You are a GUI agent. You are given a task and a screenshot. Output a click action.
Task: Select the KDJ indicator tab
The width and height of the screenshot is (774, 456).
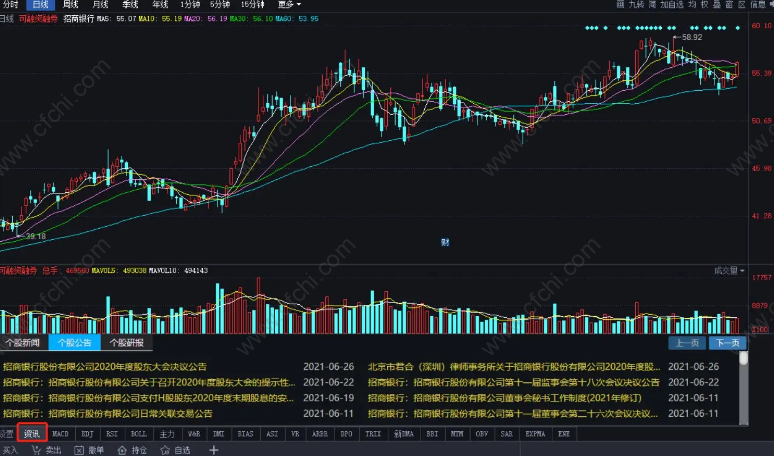(87, 434)
